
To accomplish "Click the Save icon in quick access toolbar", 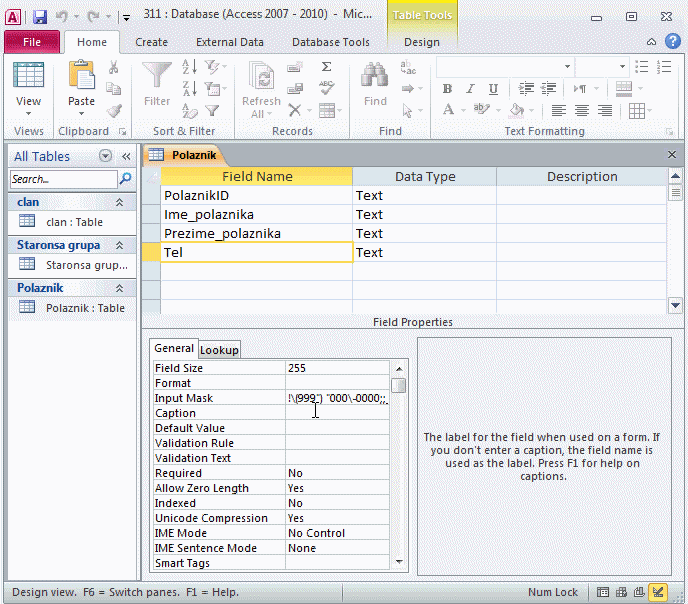I will (x=40, y=17).
